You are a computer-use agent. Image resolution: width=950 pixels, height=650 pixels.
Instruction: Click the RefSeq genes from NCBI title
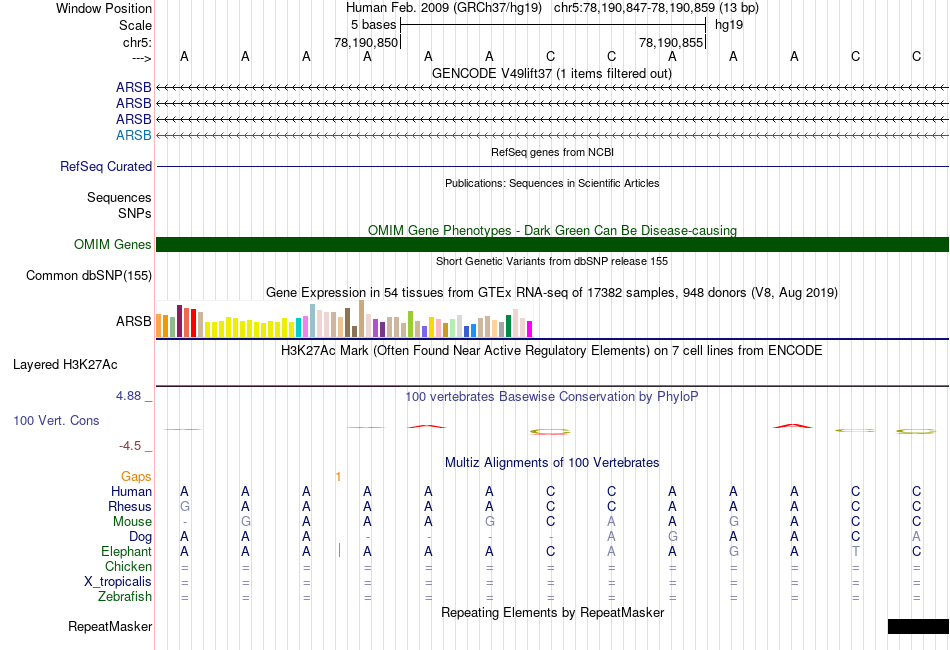(553, 153)
